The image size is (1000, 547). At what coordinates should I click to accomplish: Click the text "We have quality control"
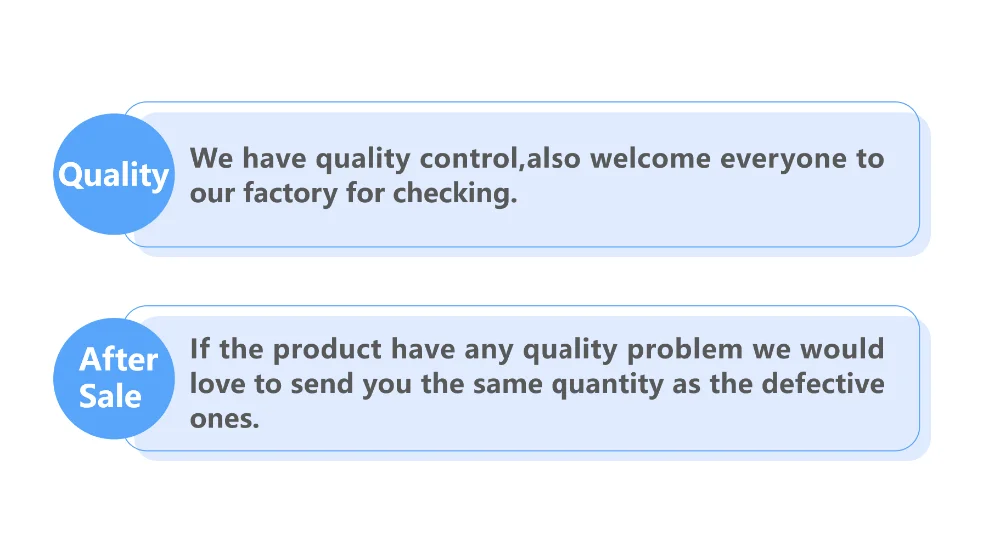coord(355,158)
